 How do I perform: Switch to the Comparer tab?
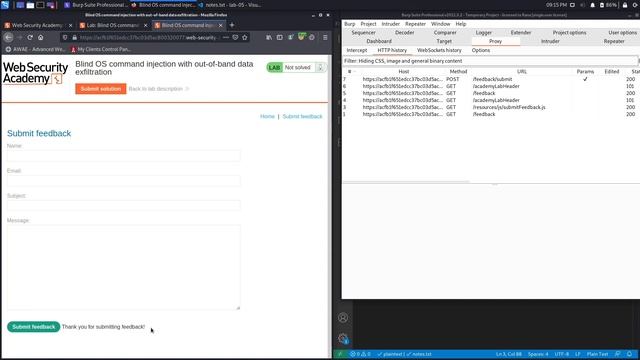tap(445, 33)
